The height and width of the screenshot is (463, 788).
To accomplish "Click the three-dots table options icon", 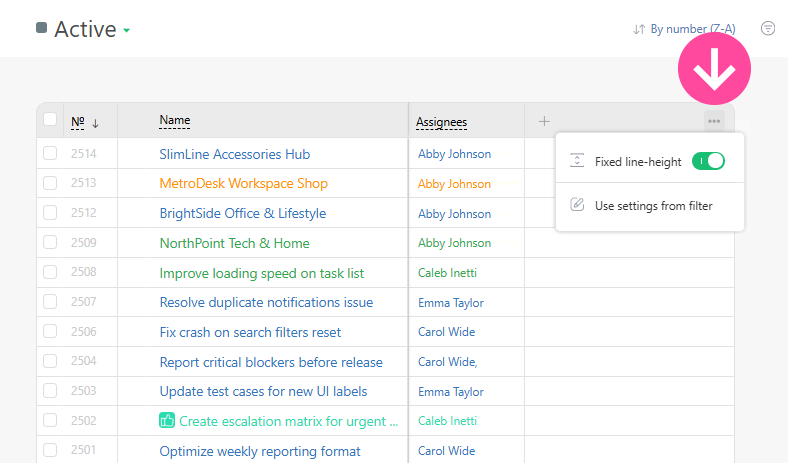I will click(713, 121).
